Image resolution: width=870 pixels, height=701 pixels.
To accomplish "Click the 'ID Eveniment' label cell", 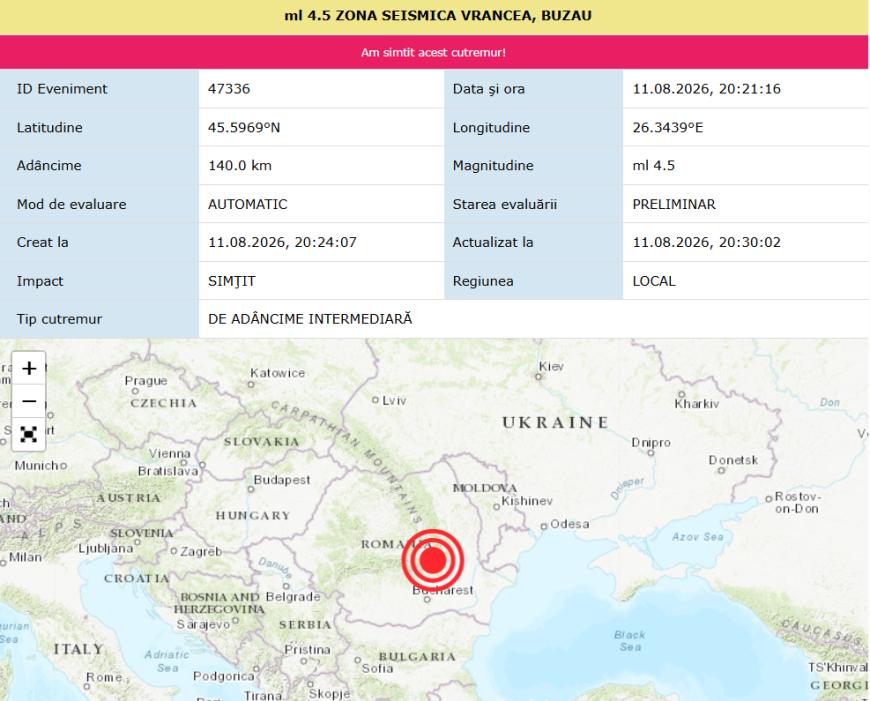I will click(x=99, y=89).
